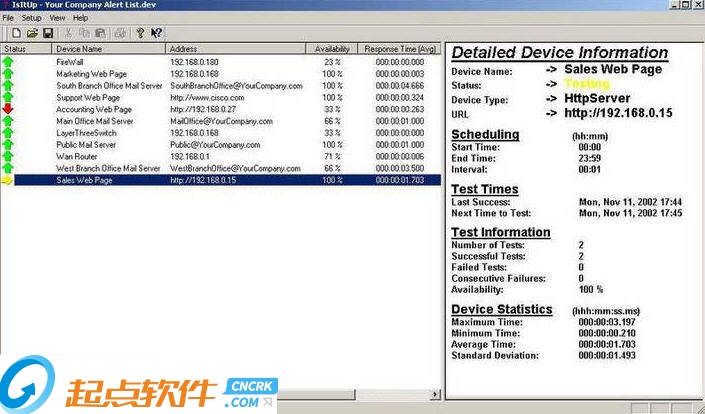Click the Print toolbar icon

[120, 33]
